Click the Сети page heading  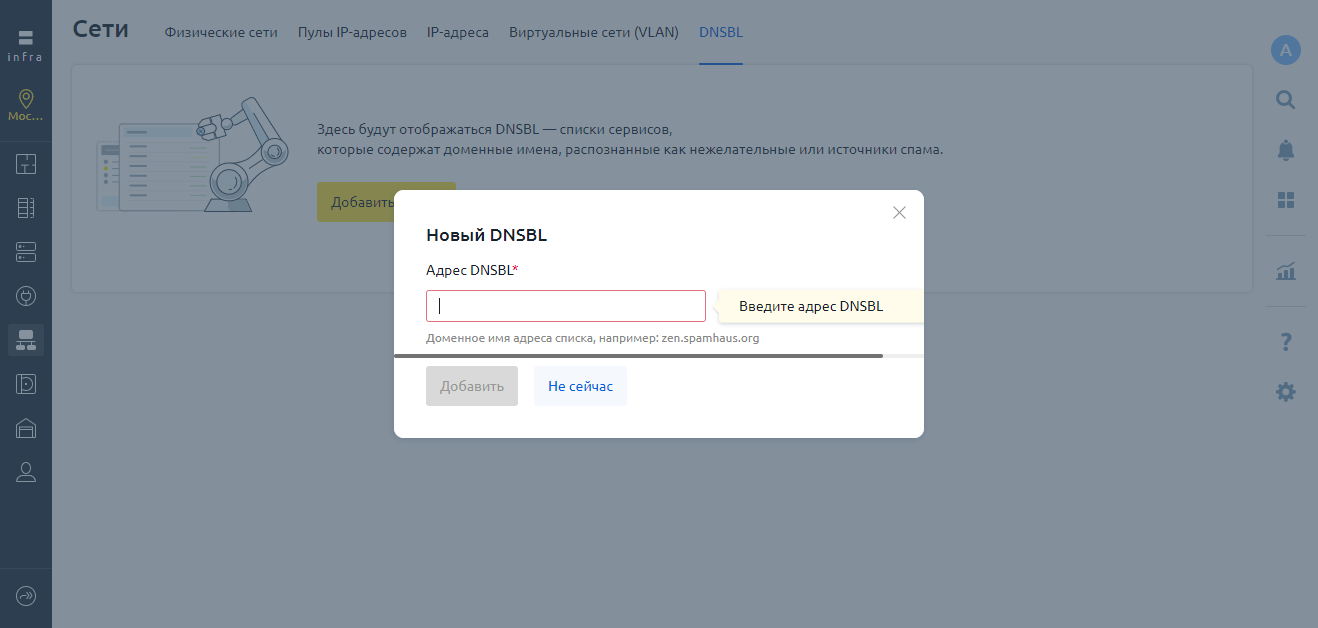coord(101,29)
